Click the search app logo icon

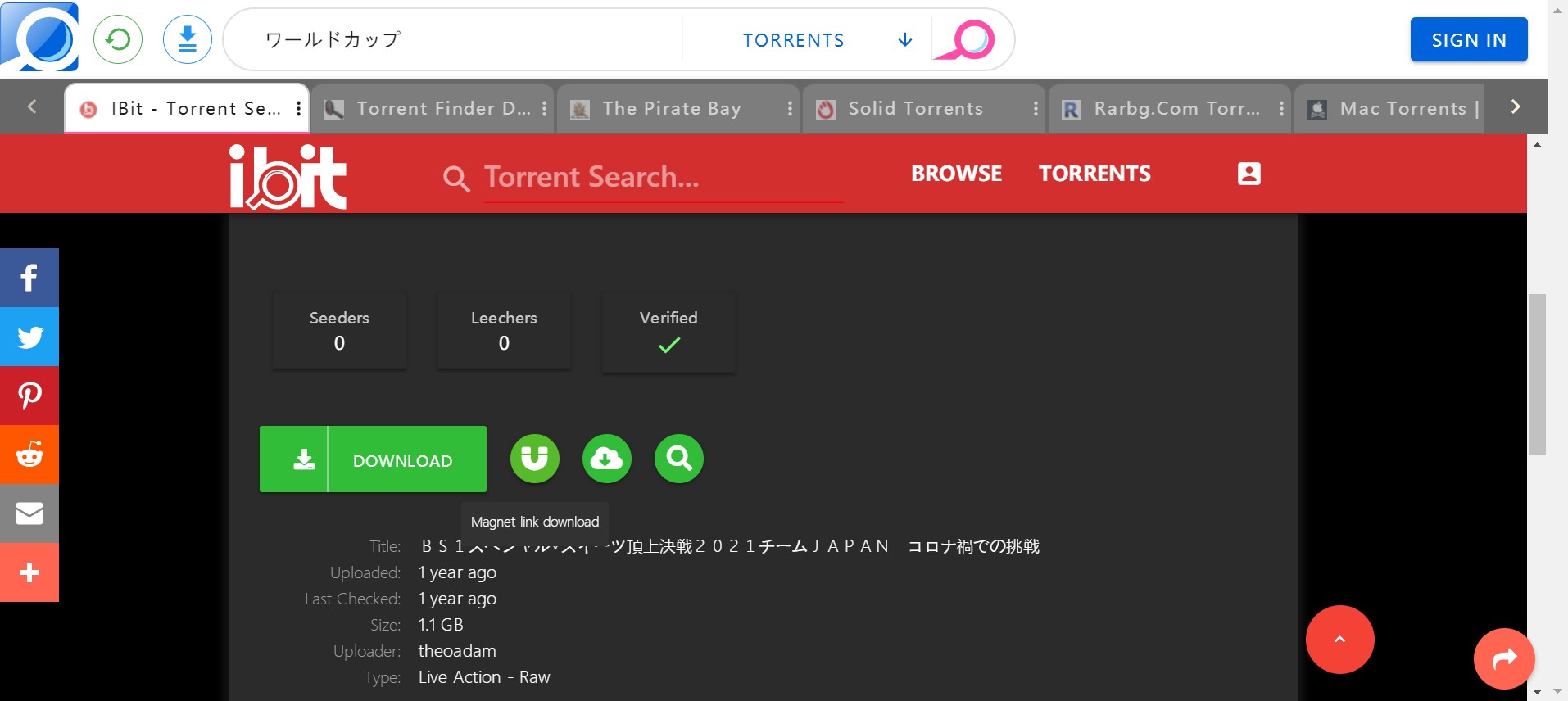tap(39, 38)
